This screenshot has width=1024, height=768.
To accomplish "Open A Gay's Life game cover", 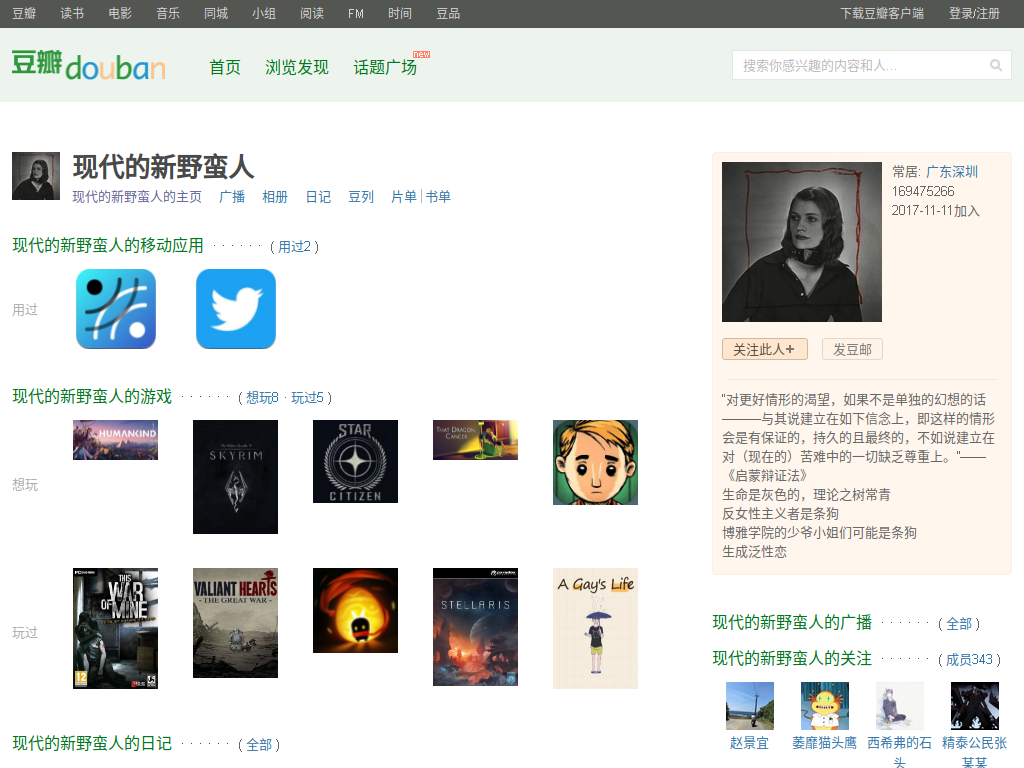I will pos(596,628).
